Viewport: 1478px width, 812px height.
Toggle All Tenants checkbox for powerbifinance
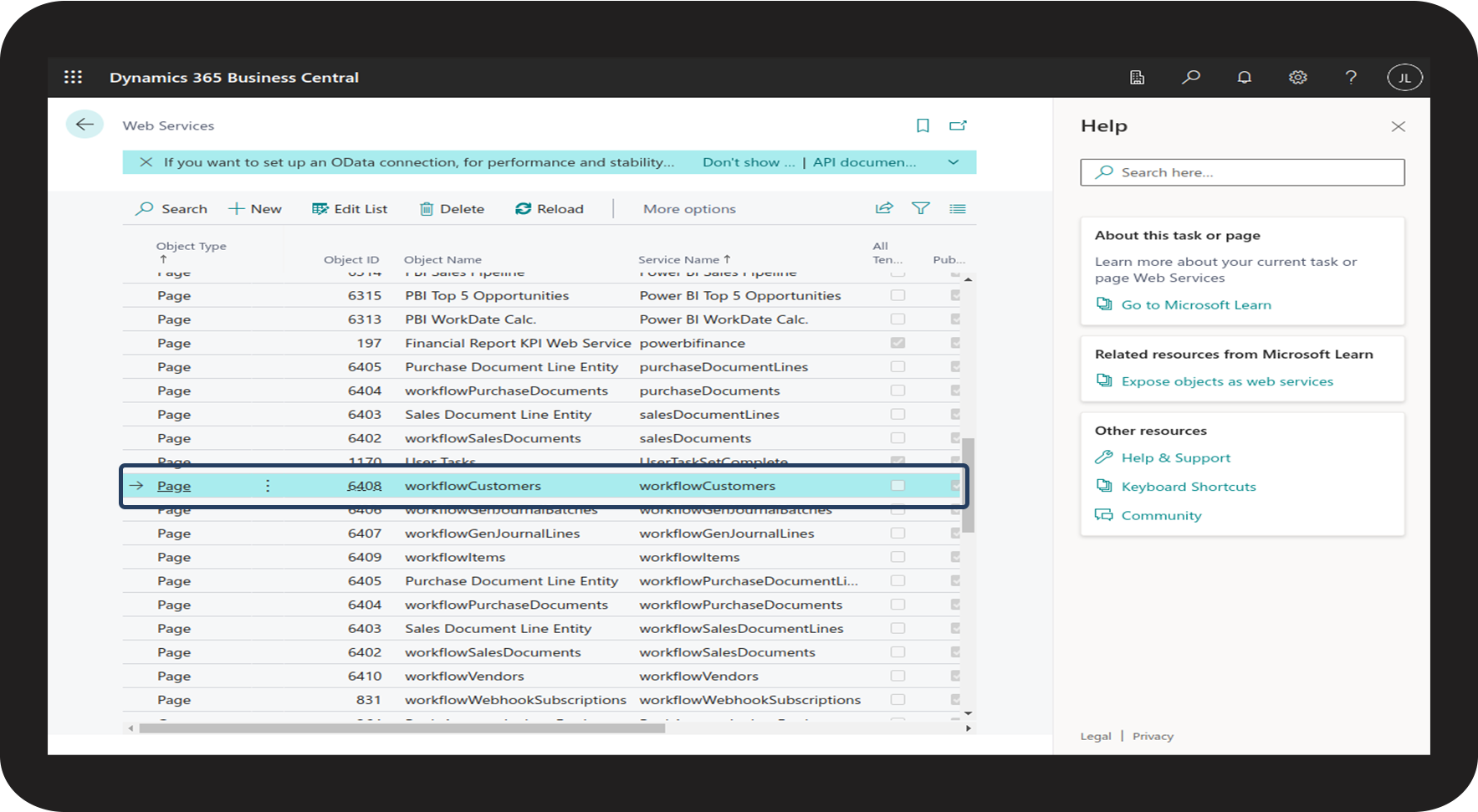coord(898,343)
